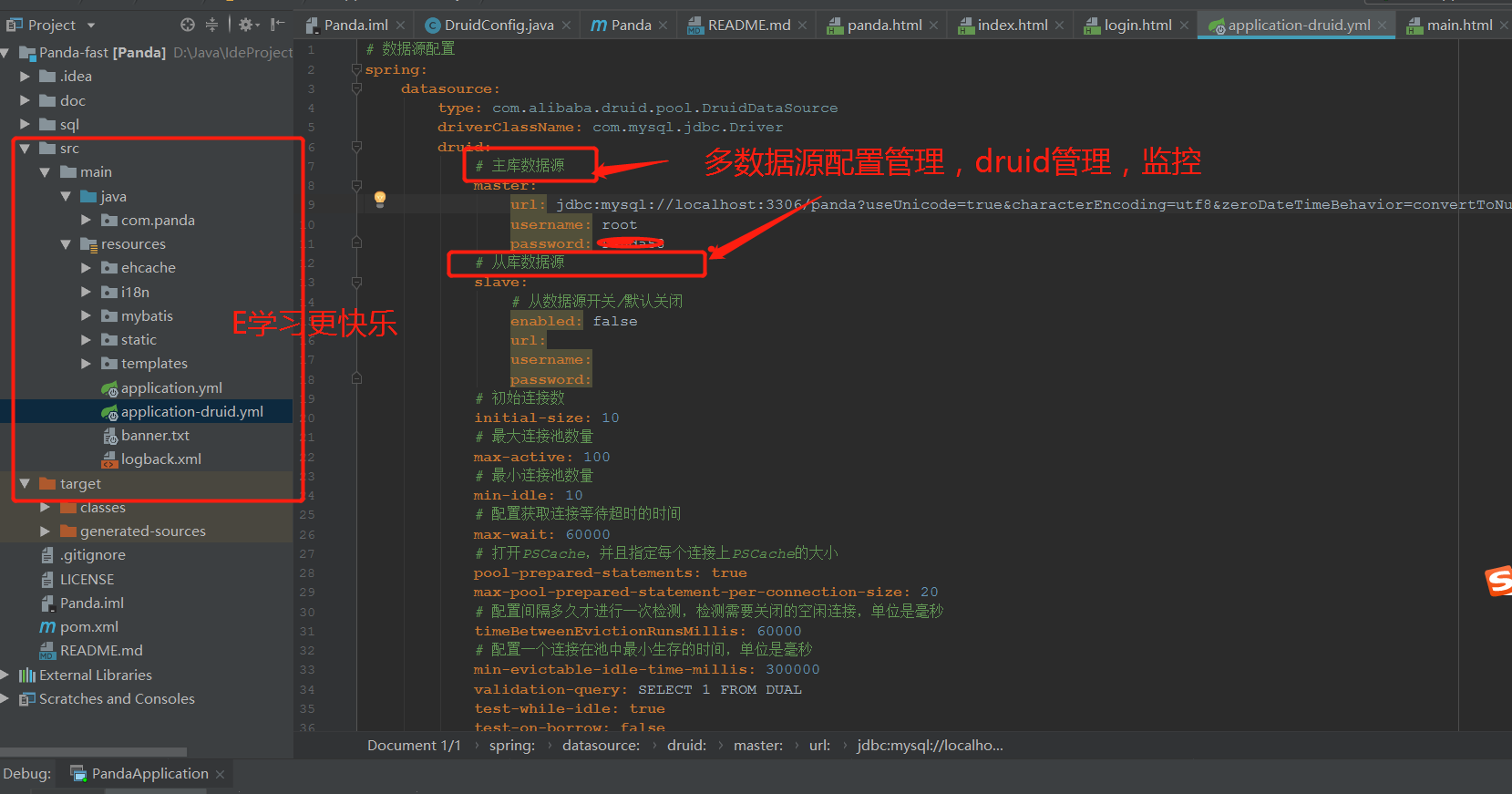
Task: Click the yellow lightbulb intention icon
Action: pos(380,200)
